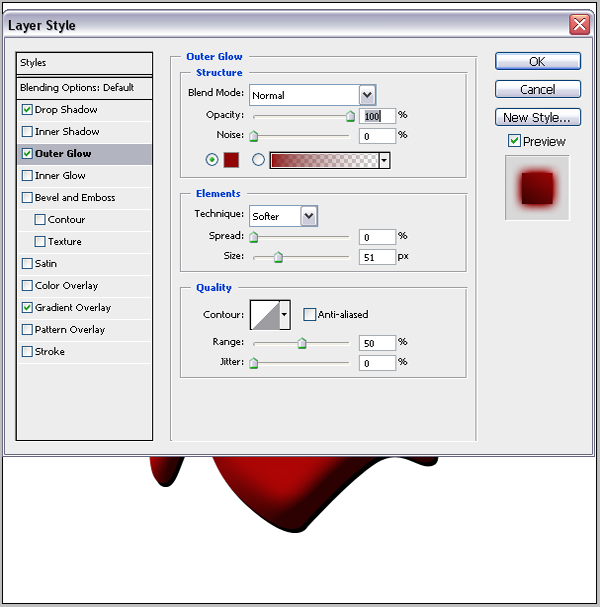Screen dimensions: 600x607
Task: Enable the Contour sub-option checkbox
Action: click(40, 220)
